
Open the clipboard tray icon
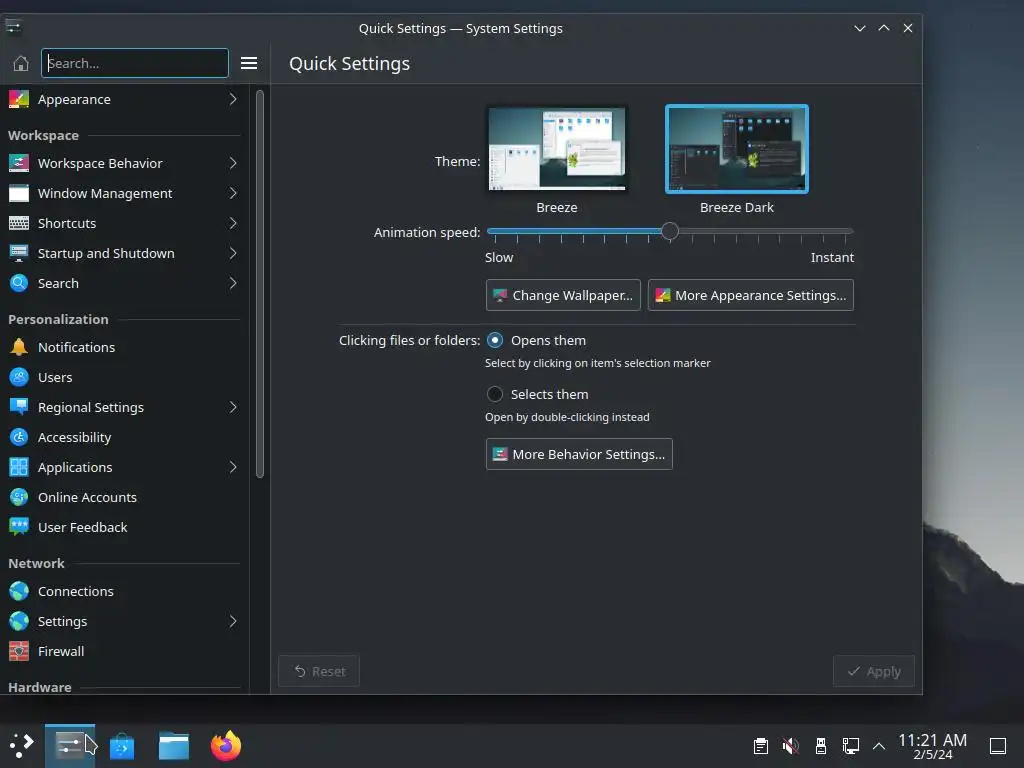point(761,746)
